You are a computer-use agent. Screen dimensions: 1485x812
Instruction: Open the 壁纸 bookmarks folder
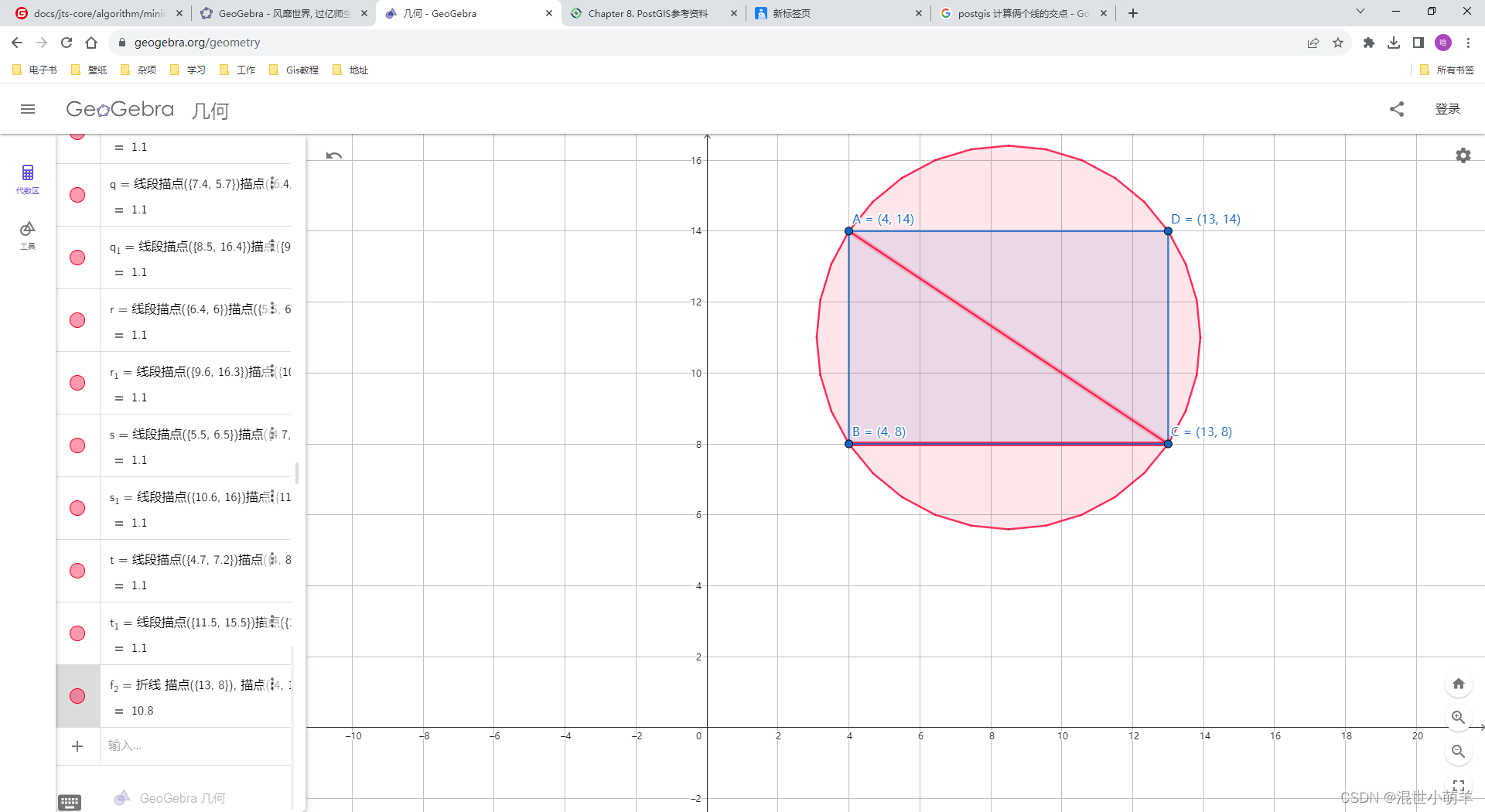click(x=89, y=70)
